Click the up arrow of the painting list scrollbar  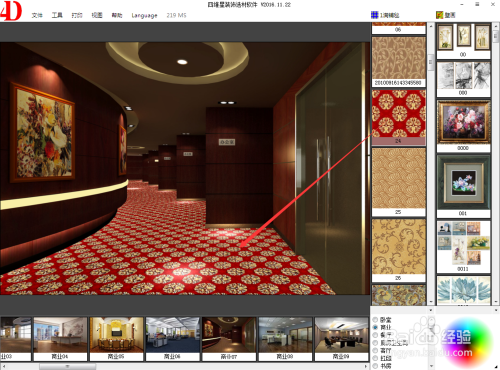tap(496, 26)
